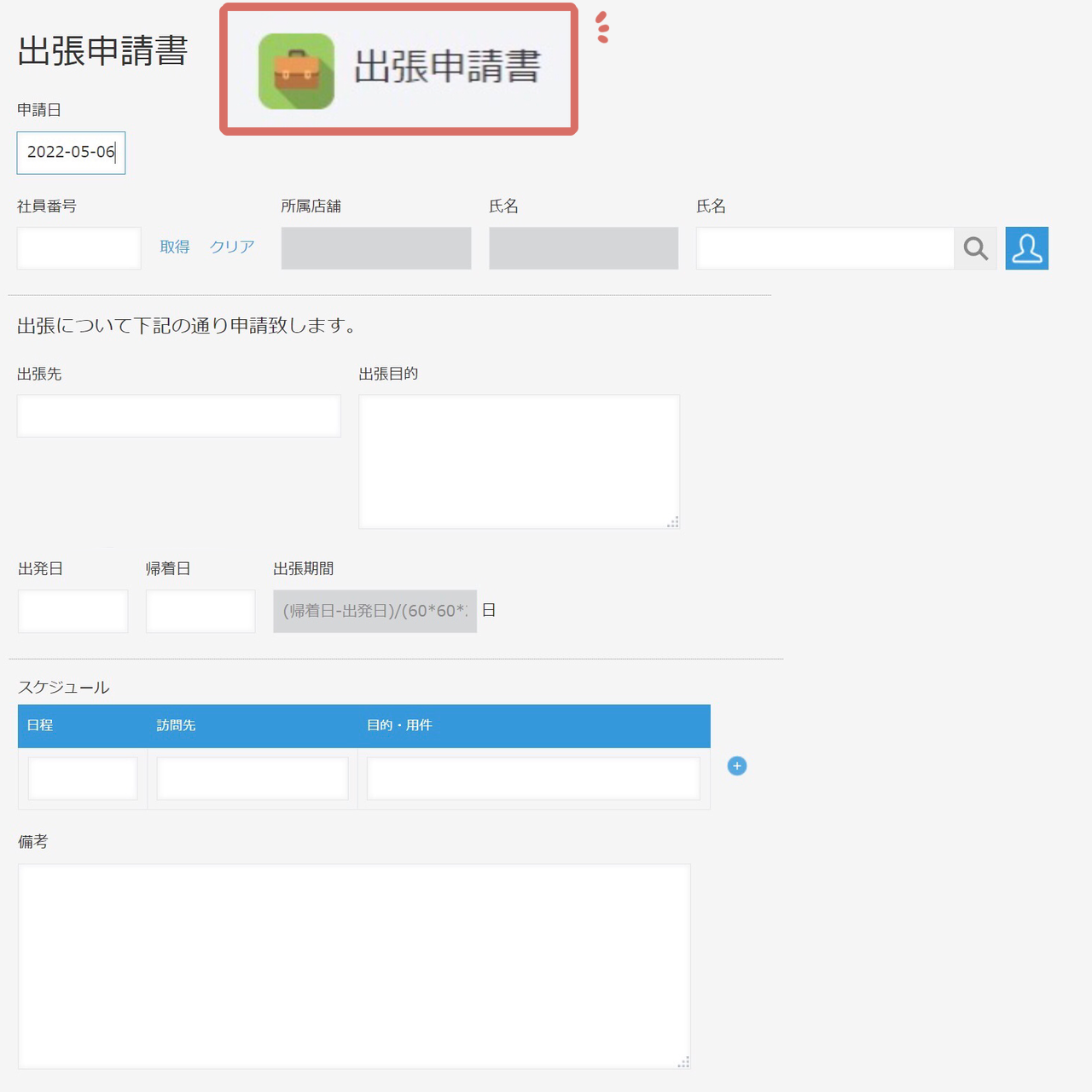Click the 申請日 label
1092x1092 pixels.
click(39, 110)
